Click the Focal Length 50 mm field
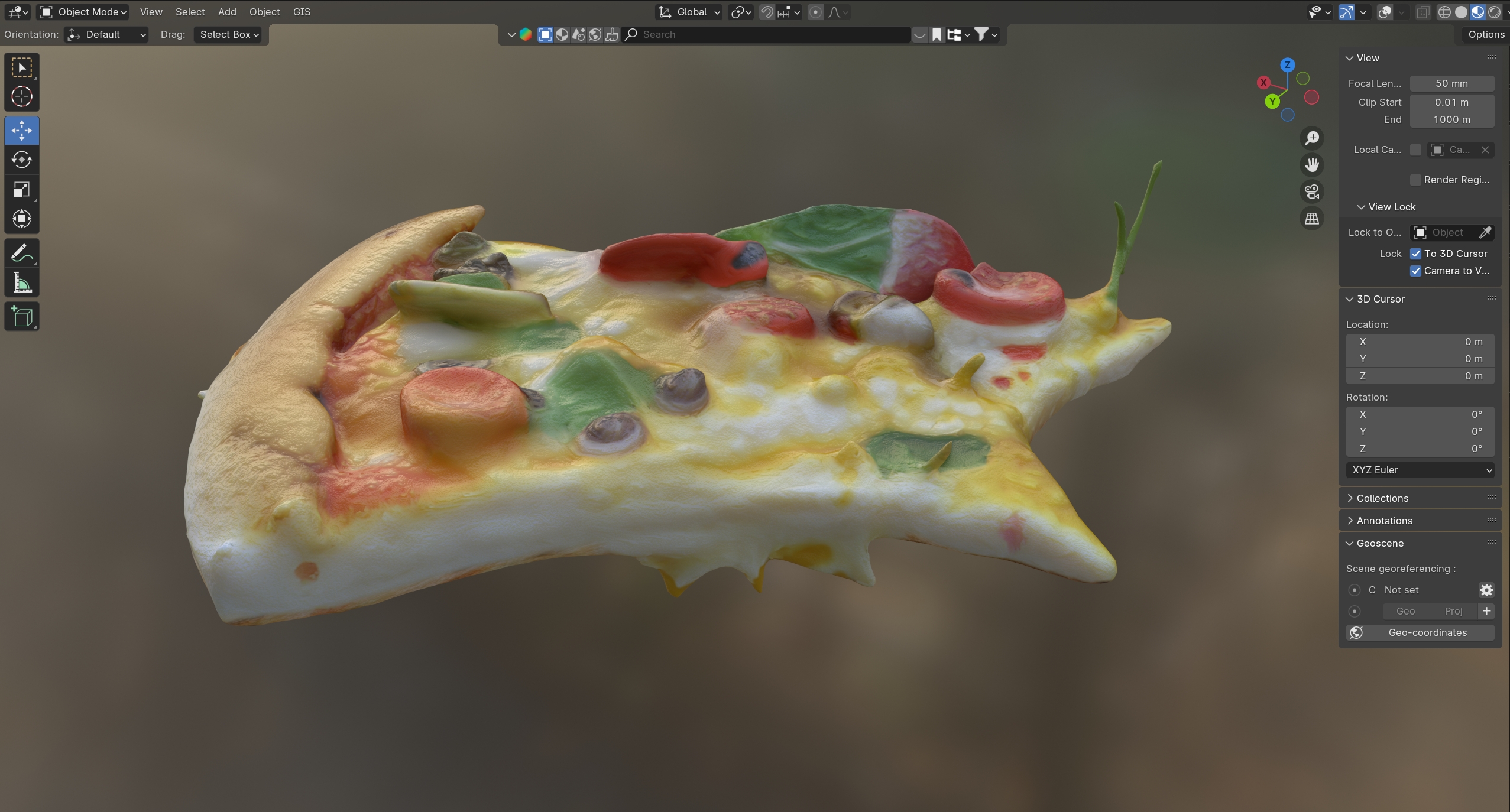This screenshot has height=812, width=1510. [x=1451, y=83]
